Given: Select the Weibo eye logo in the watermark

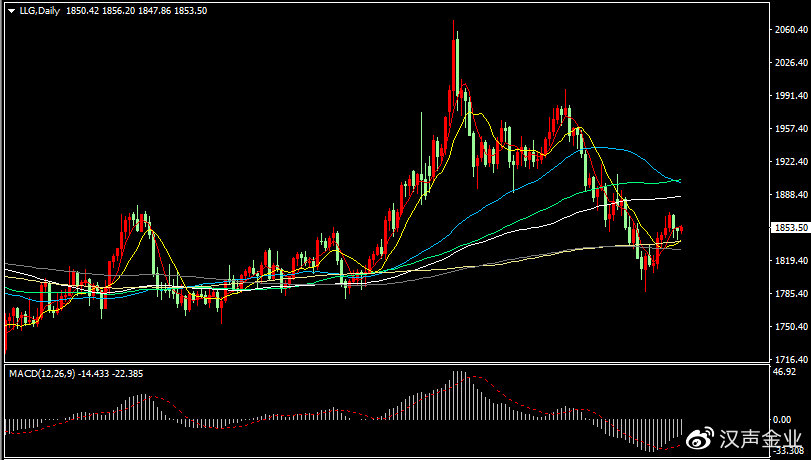Looking at the screenshot, I should (x=700, y=439).
